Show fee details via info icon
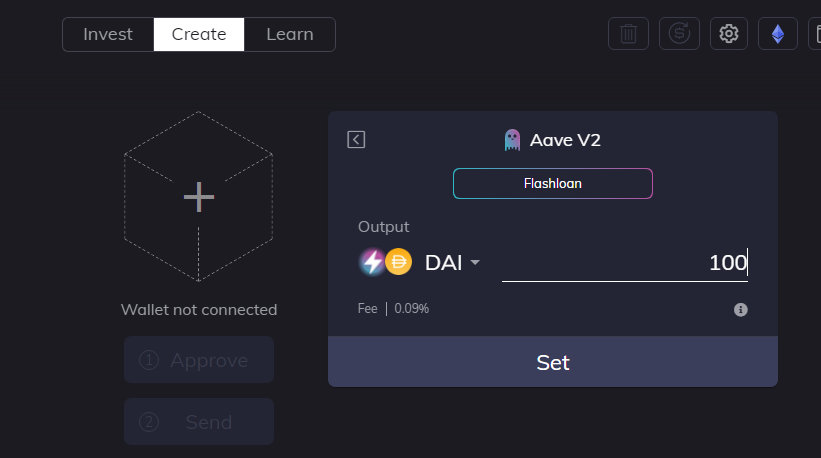821x458 pixels. pyautogui.click(x=740, y=310)
